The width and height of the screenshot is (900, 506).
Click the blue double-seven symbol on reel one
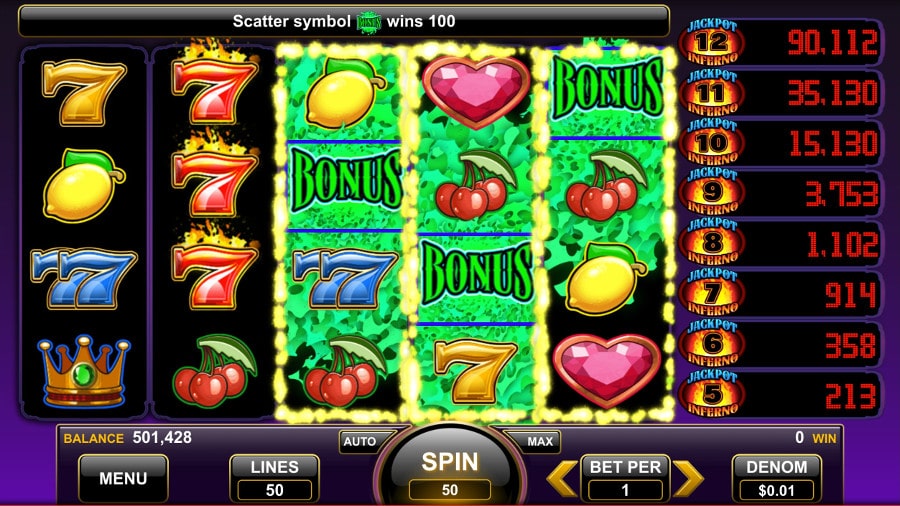tap(84, 278)
